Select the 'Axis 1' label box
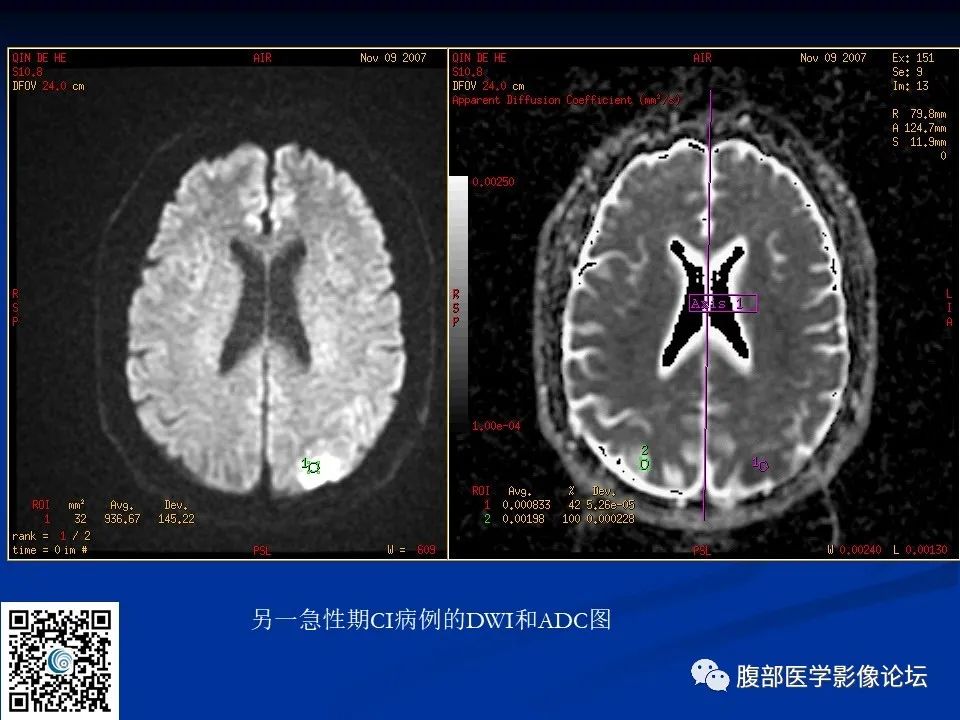This screenshot has width=960, height=720. coord(722,303)
